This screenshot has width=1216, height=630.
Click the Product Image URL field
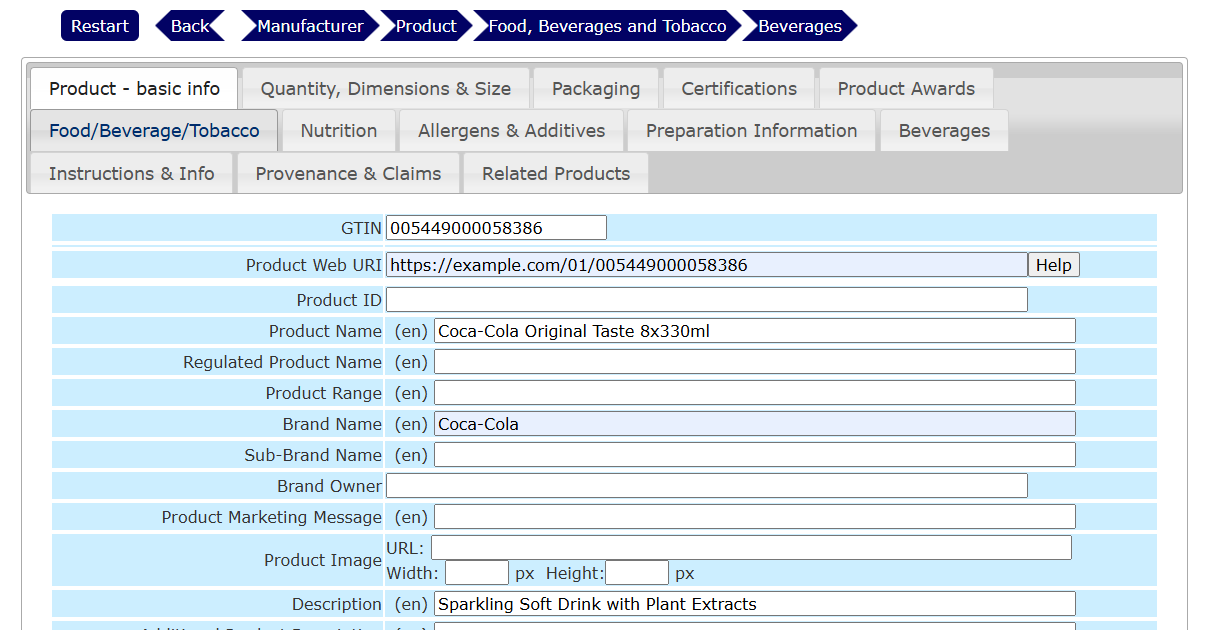point(751,548)
